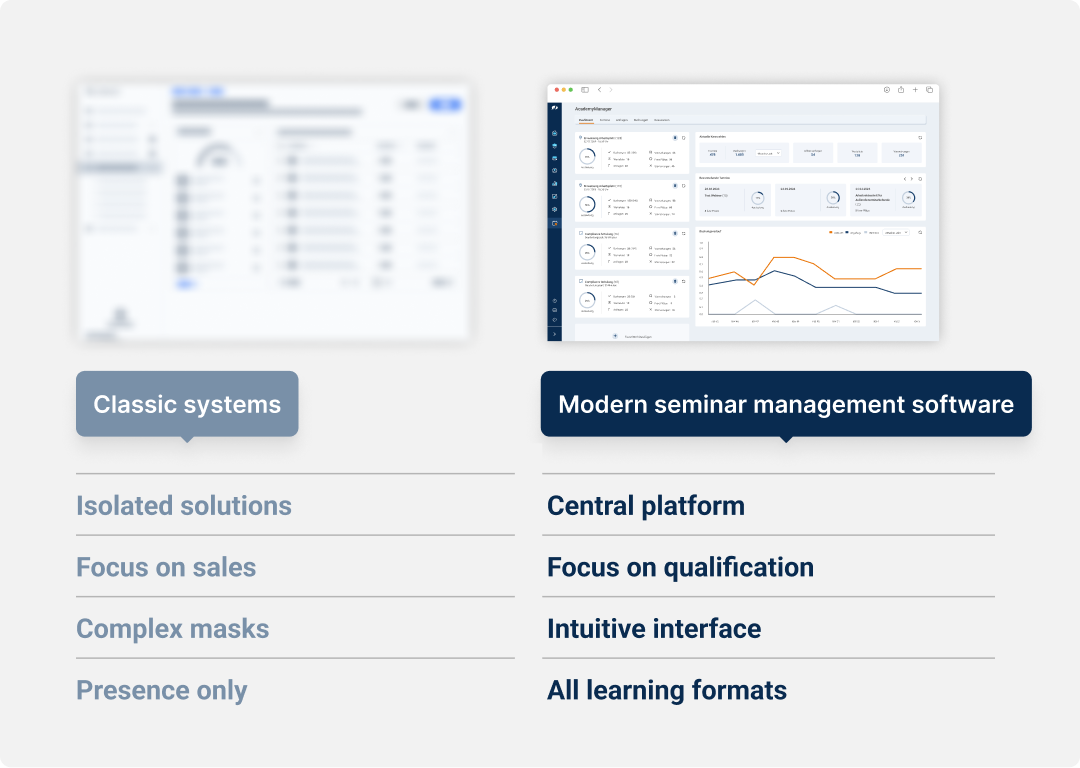Click refresh icon in the key figures panel
The image size is (1080, 768).
coord(920,137)
